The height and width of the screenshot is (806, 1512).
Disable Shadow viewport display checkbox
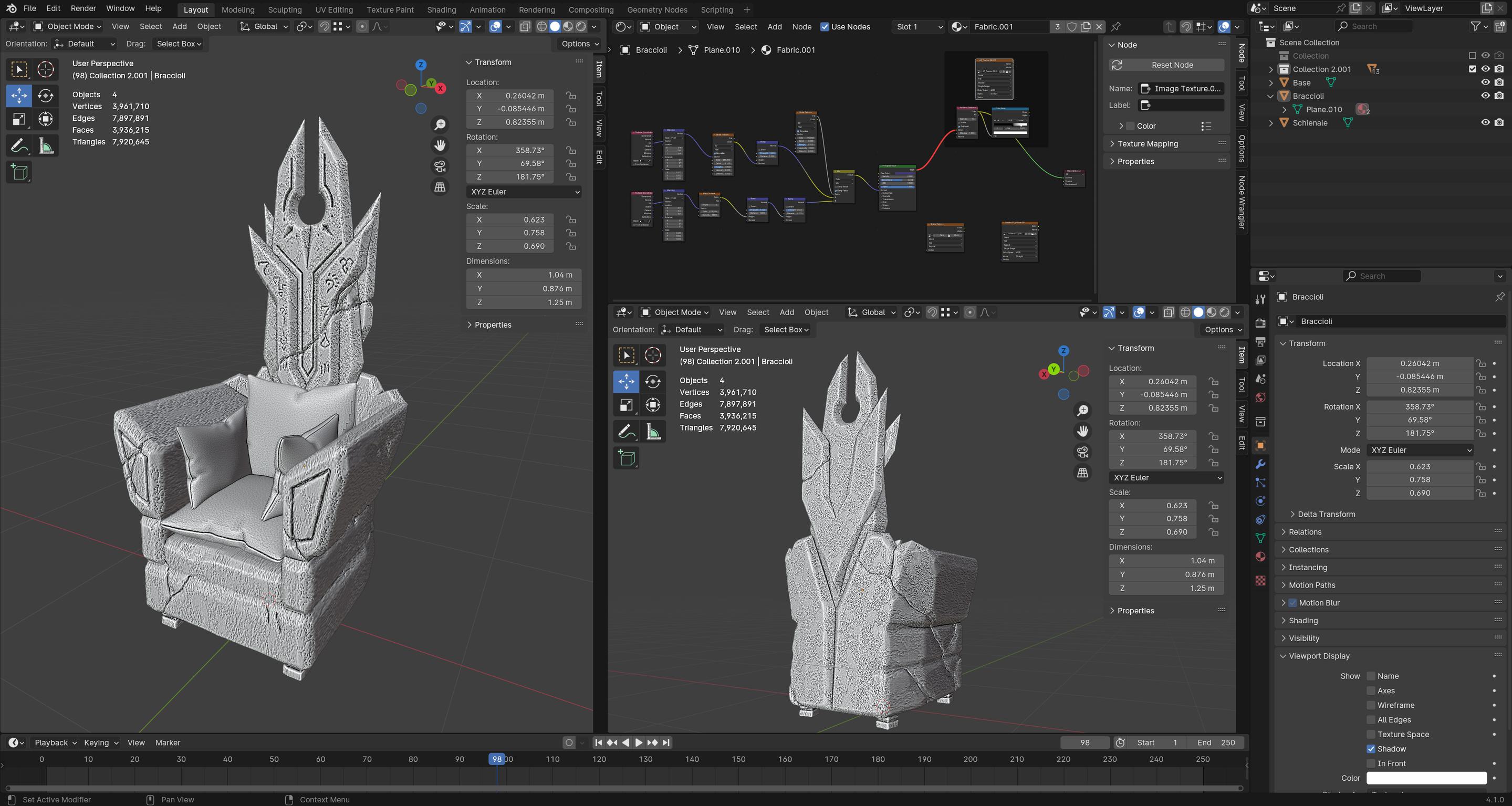[x=1371, y=749]
